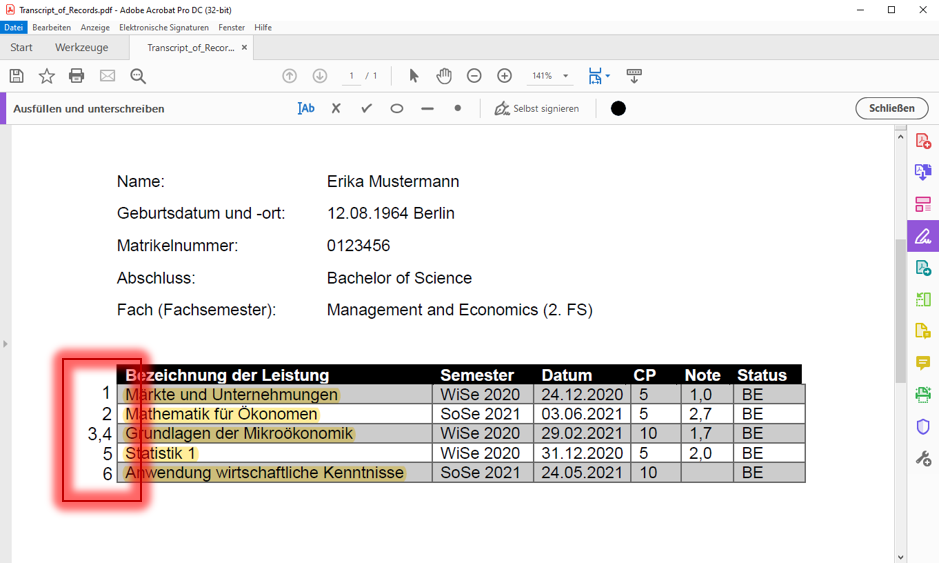The width and height of the screenshot is (939, 563).
Task: Go to previous page arrow
Action: (x=289, y=76)
